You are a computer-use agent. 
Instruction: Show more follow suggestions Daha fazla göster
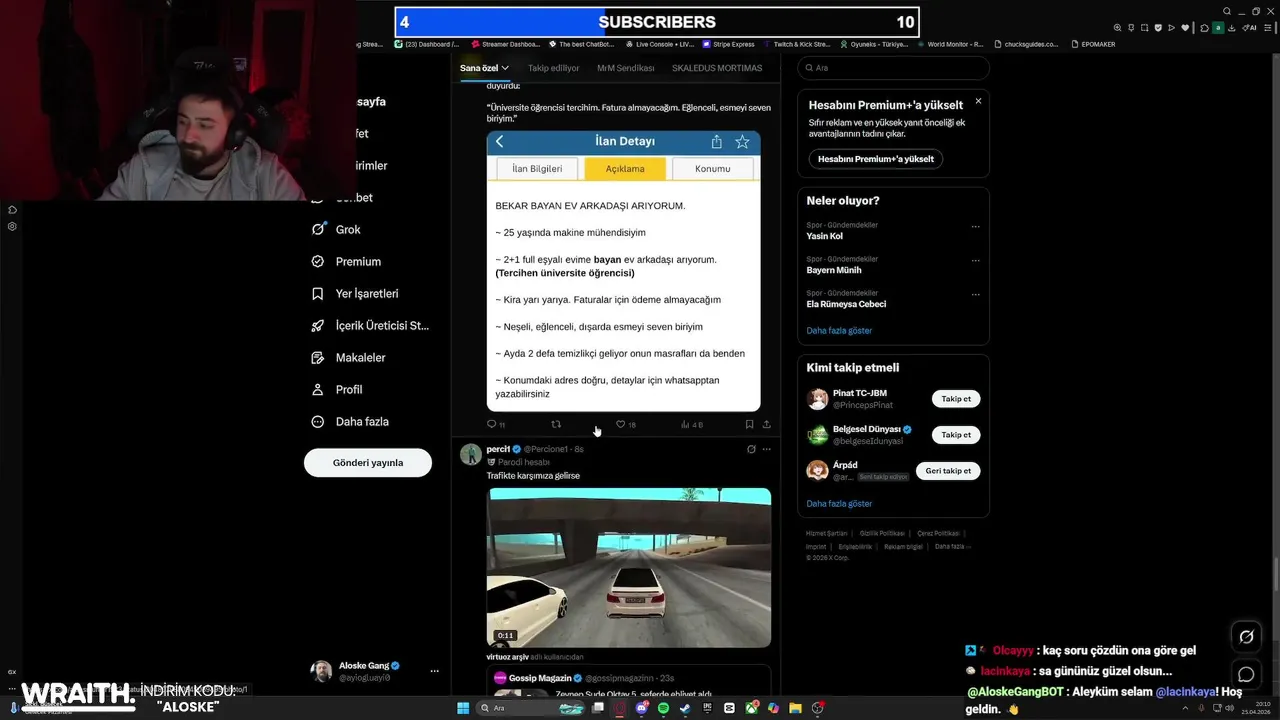tap(839, 503)
